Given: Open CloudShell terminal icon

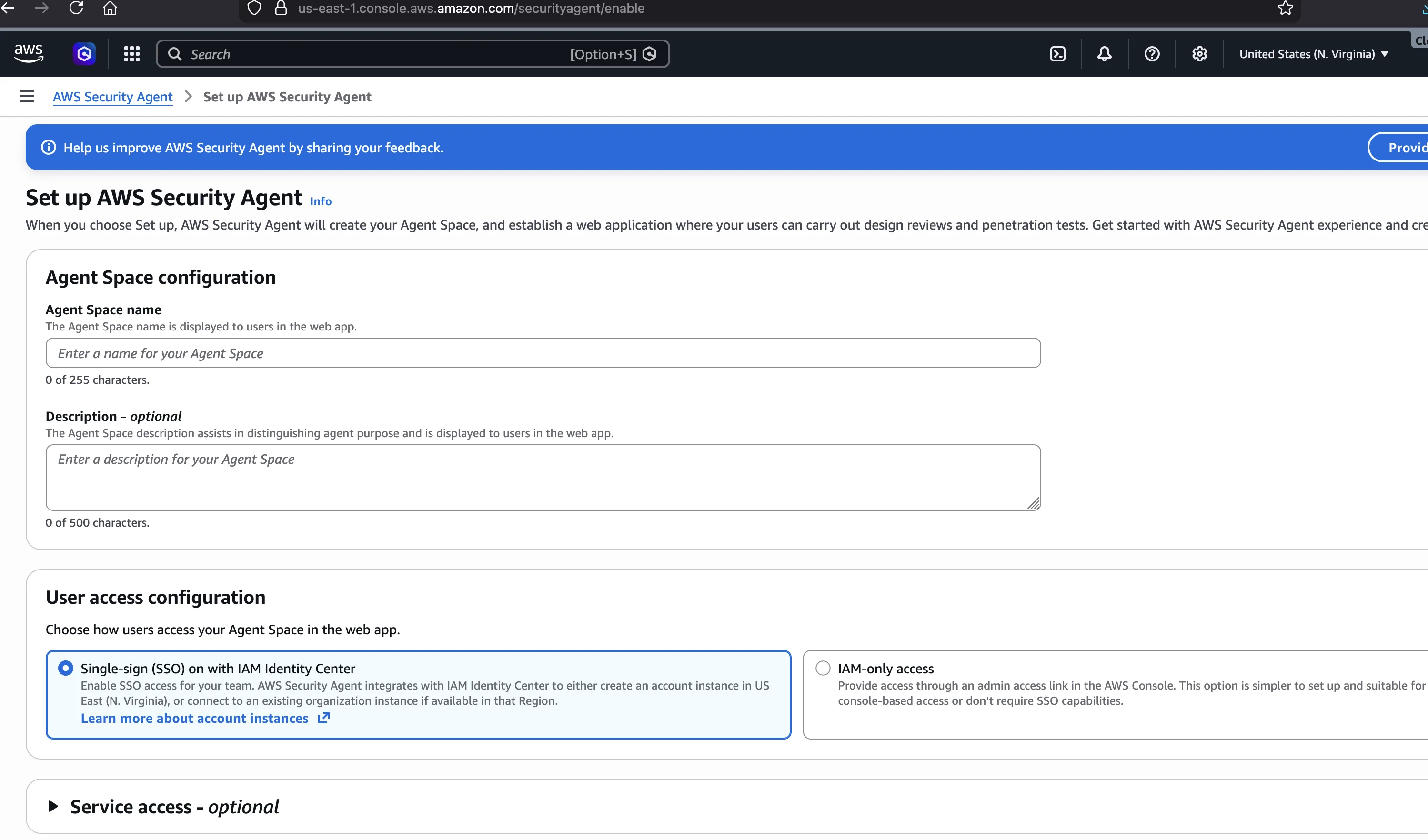Looking at the screenshot, I should click(1057, 54).
